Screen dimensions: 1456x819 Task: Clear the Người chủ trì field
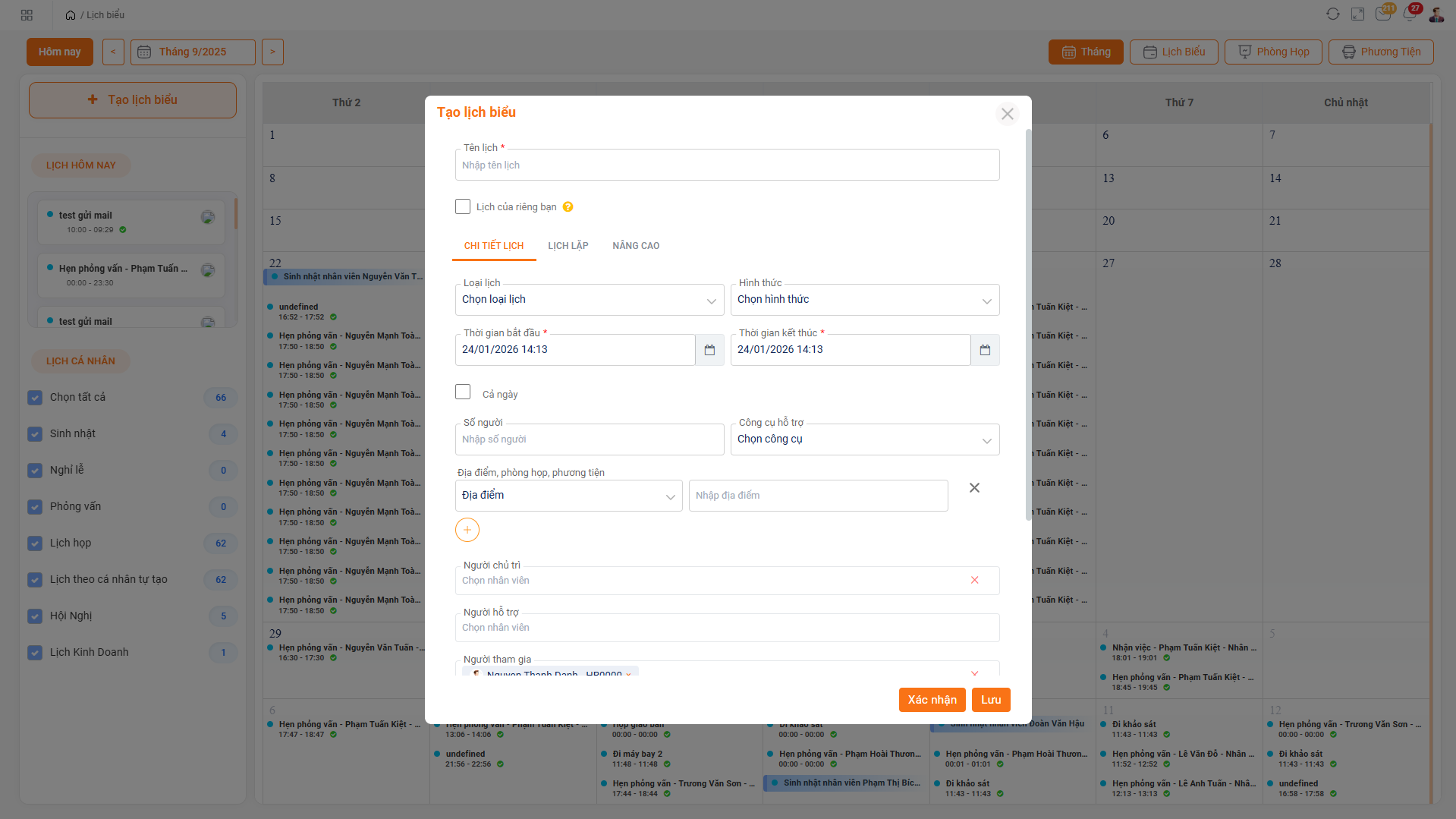[974, 581]
